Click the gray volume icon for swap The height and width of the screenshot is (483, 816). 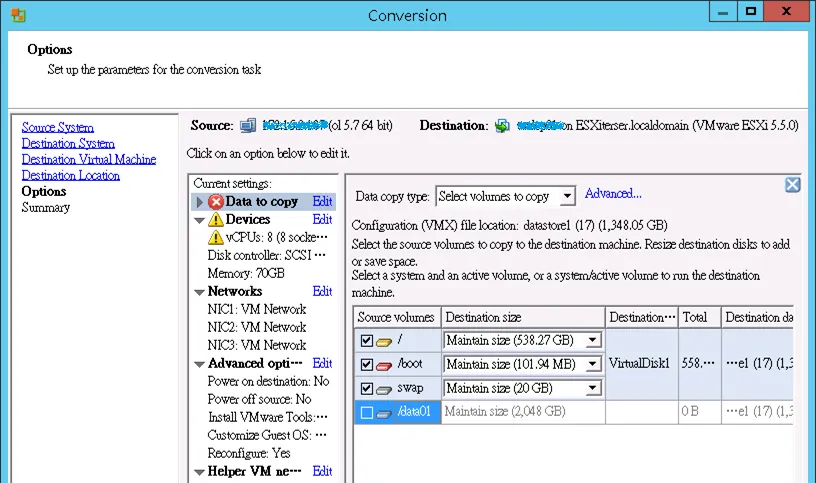point(384,390)
